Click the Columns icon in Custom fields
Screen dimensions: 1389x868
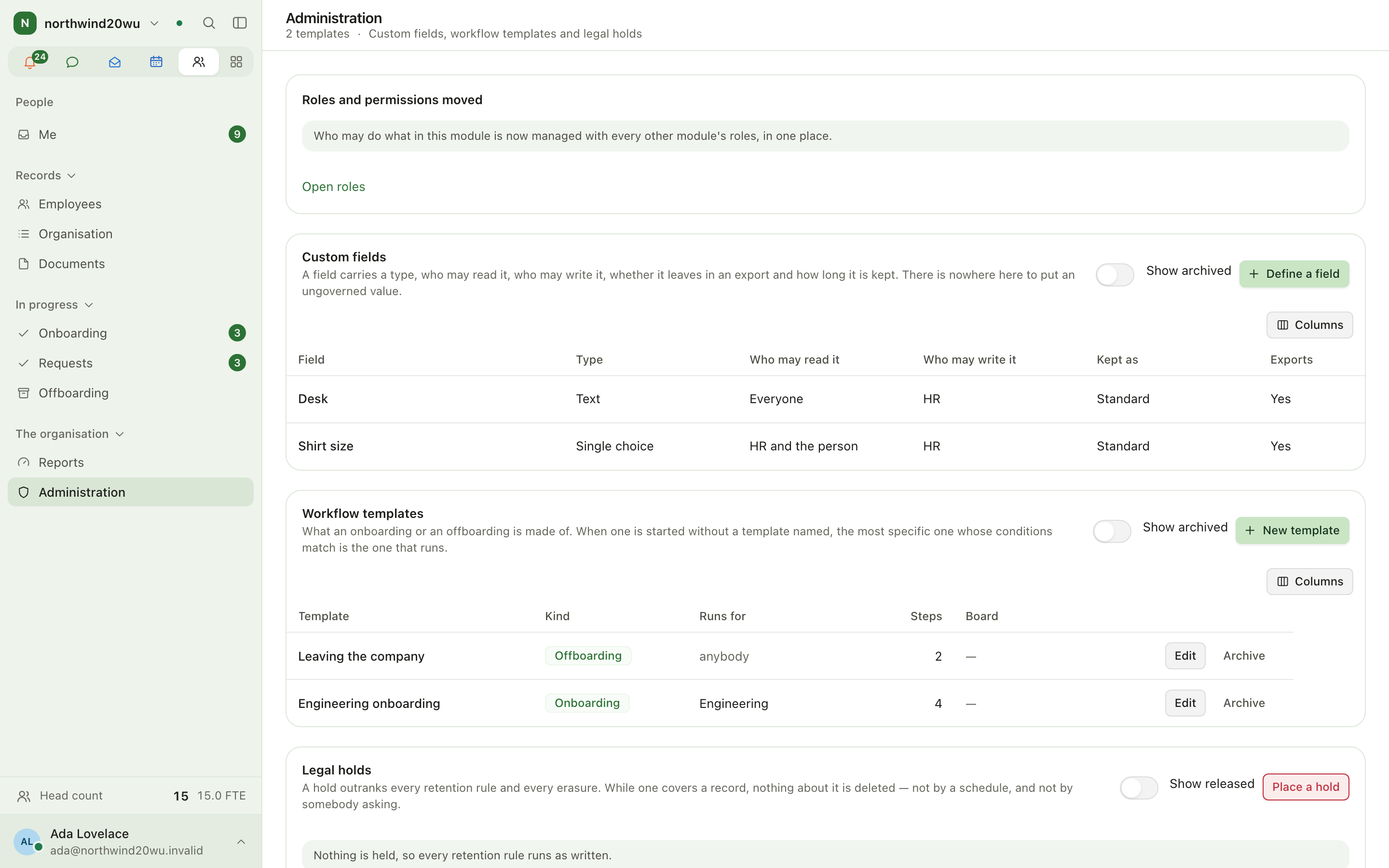click(x=1283, y=325)
